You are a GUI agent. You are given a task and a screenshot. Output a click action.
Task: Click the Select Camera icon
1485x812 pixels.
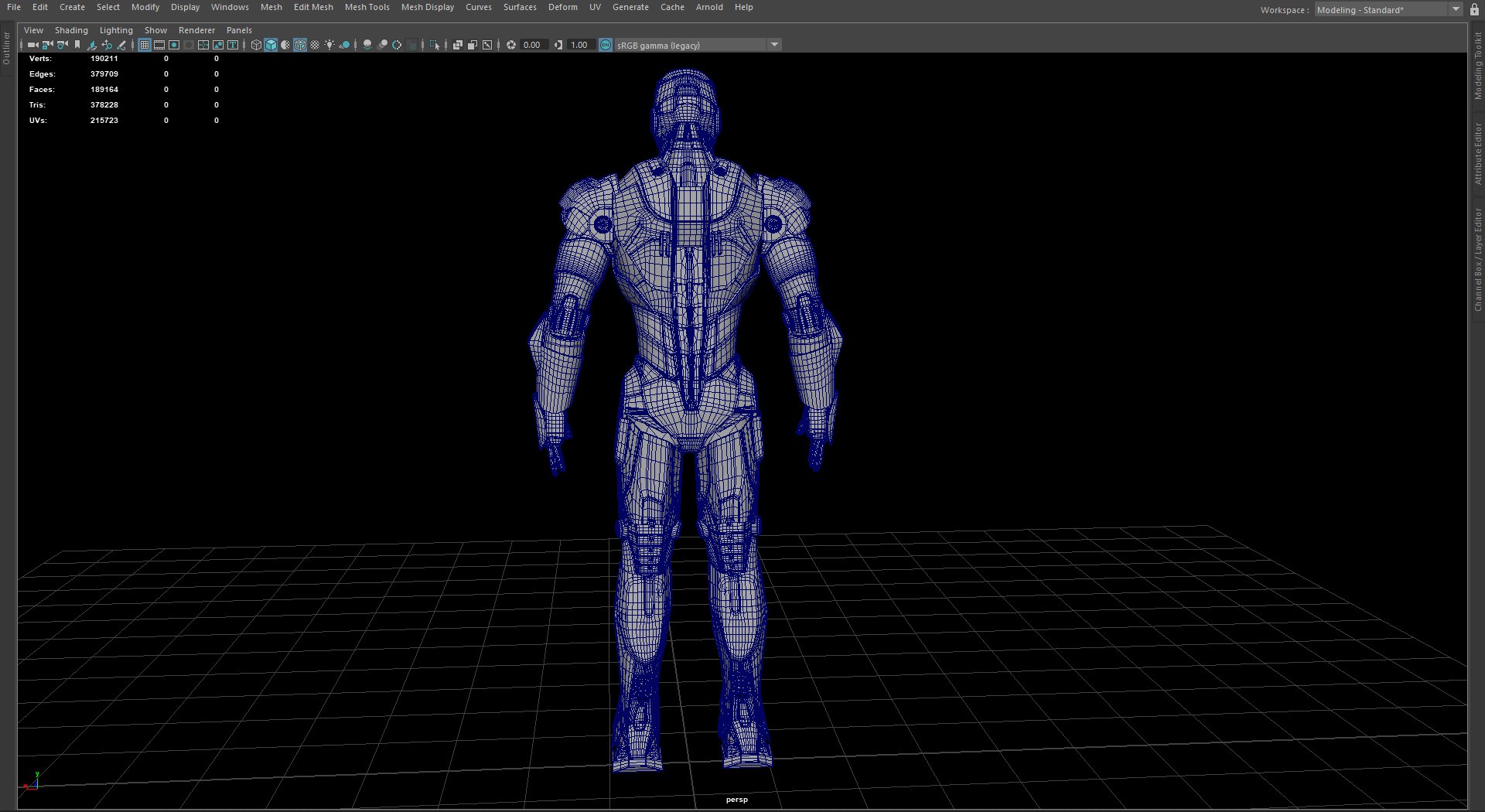coord(32,45)
